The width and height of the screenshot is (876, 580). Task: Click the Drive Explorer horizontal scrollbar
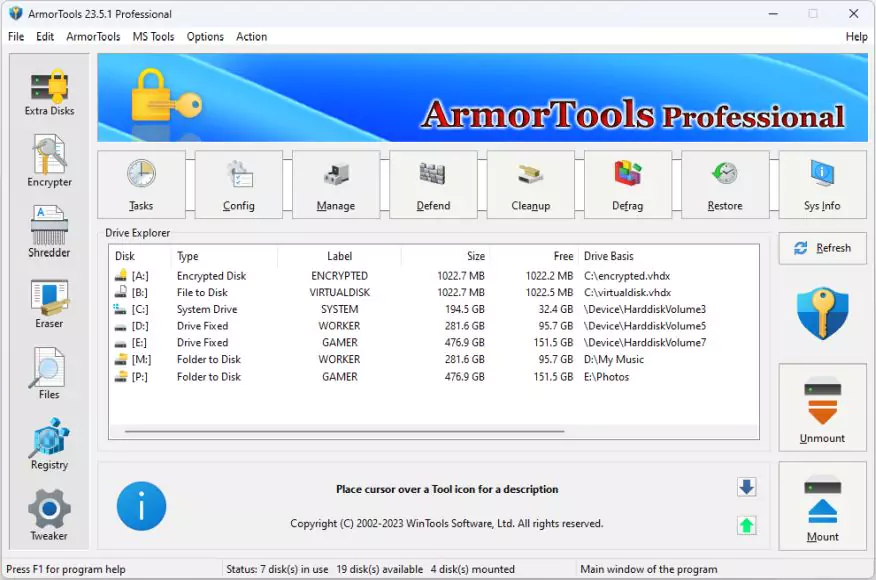(344, 431)
